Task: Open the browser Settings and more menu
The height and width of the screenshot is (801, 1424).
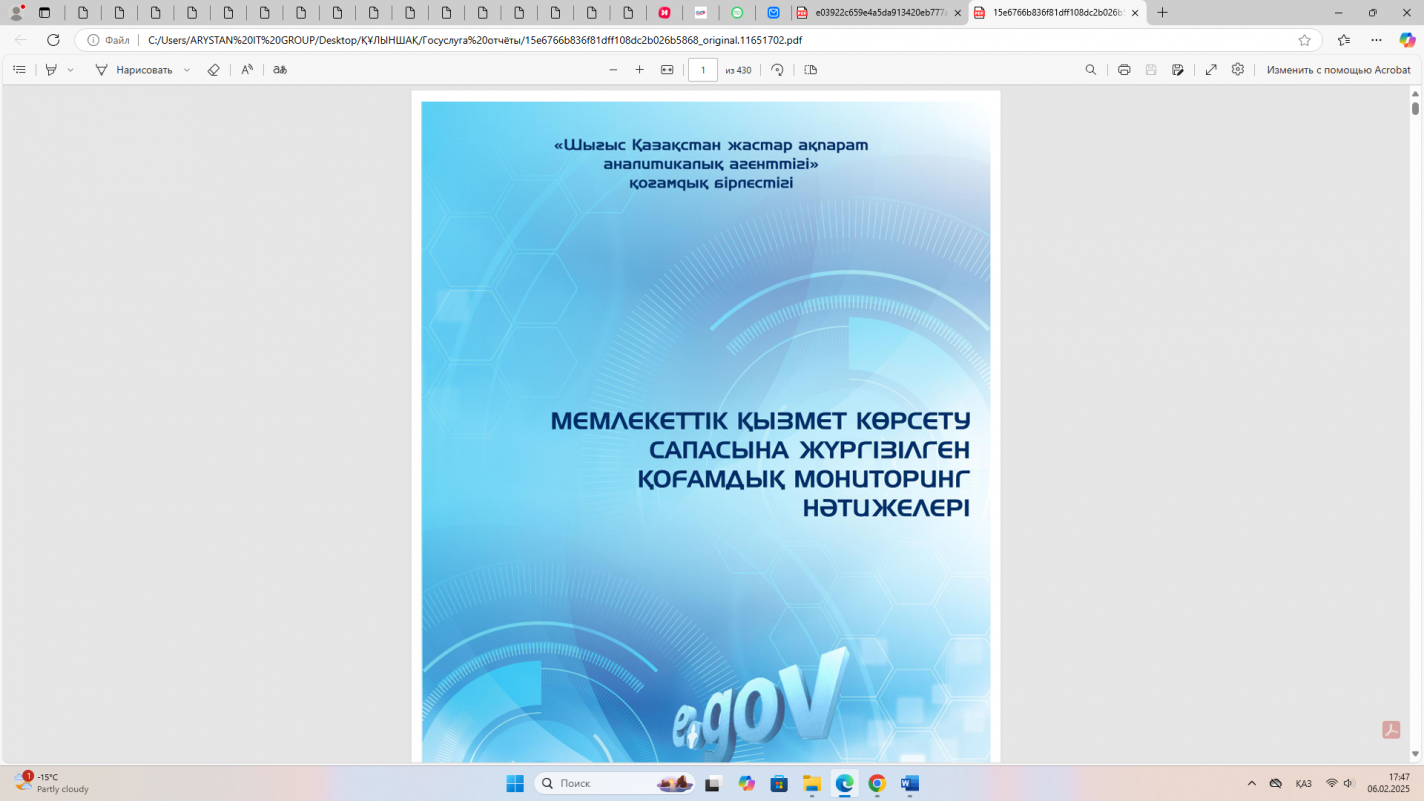Action: click(x=1376, y=40)
